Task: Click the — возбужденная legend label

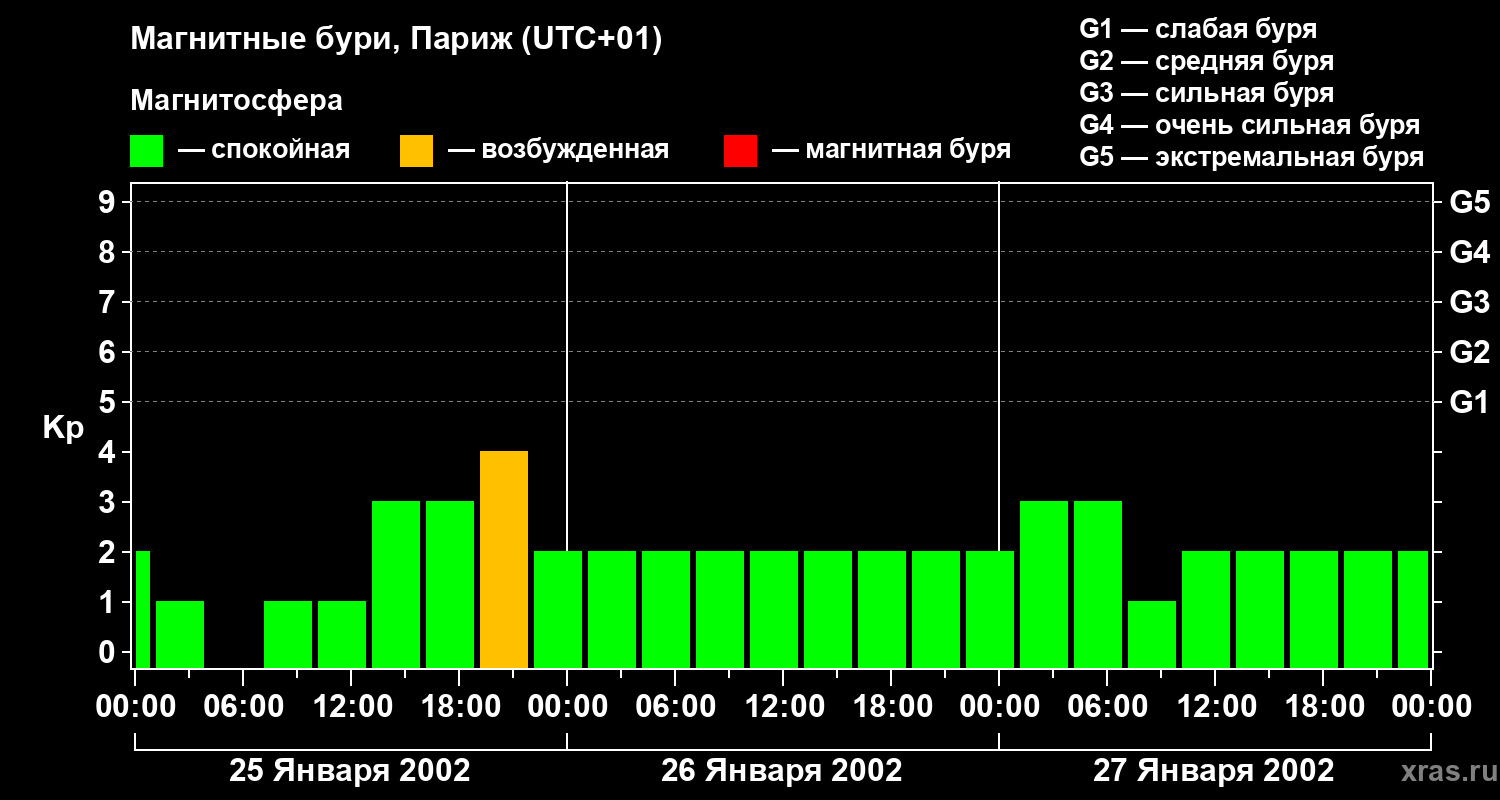Action: (558, 150)
